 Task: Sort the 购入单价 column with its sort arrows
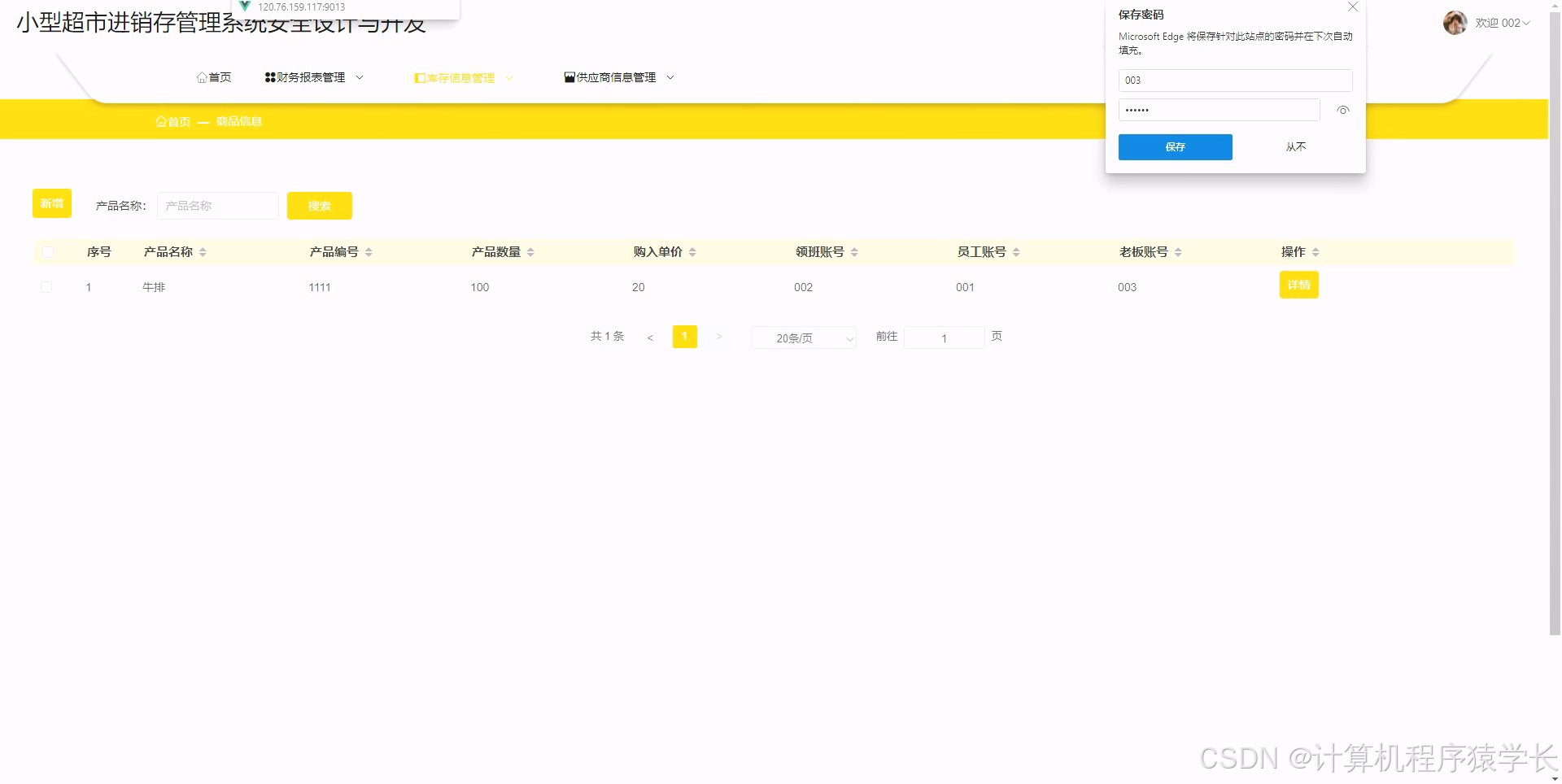[692, 252]
